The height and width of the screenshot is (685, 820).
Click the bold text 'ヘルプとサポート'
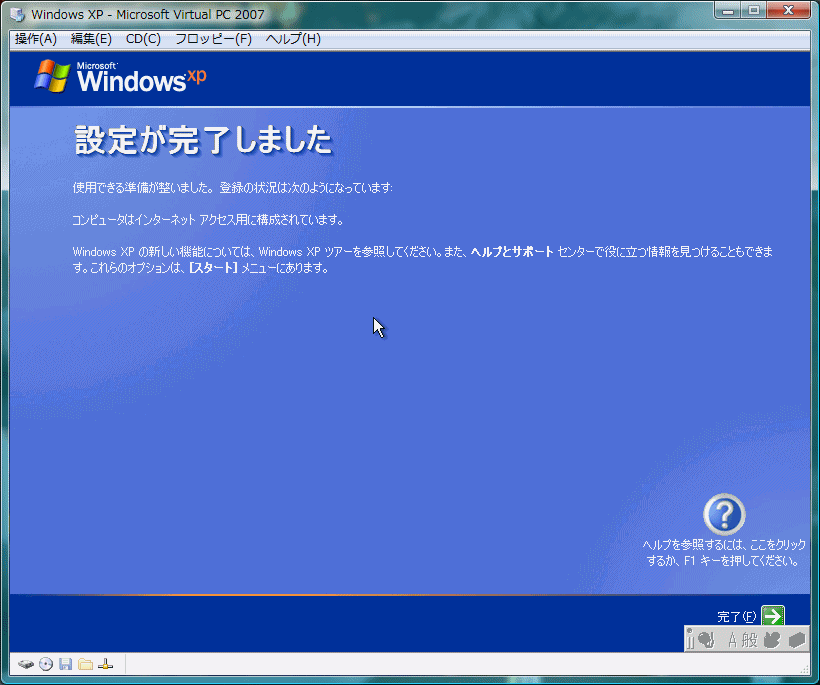[512, 252]
